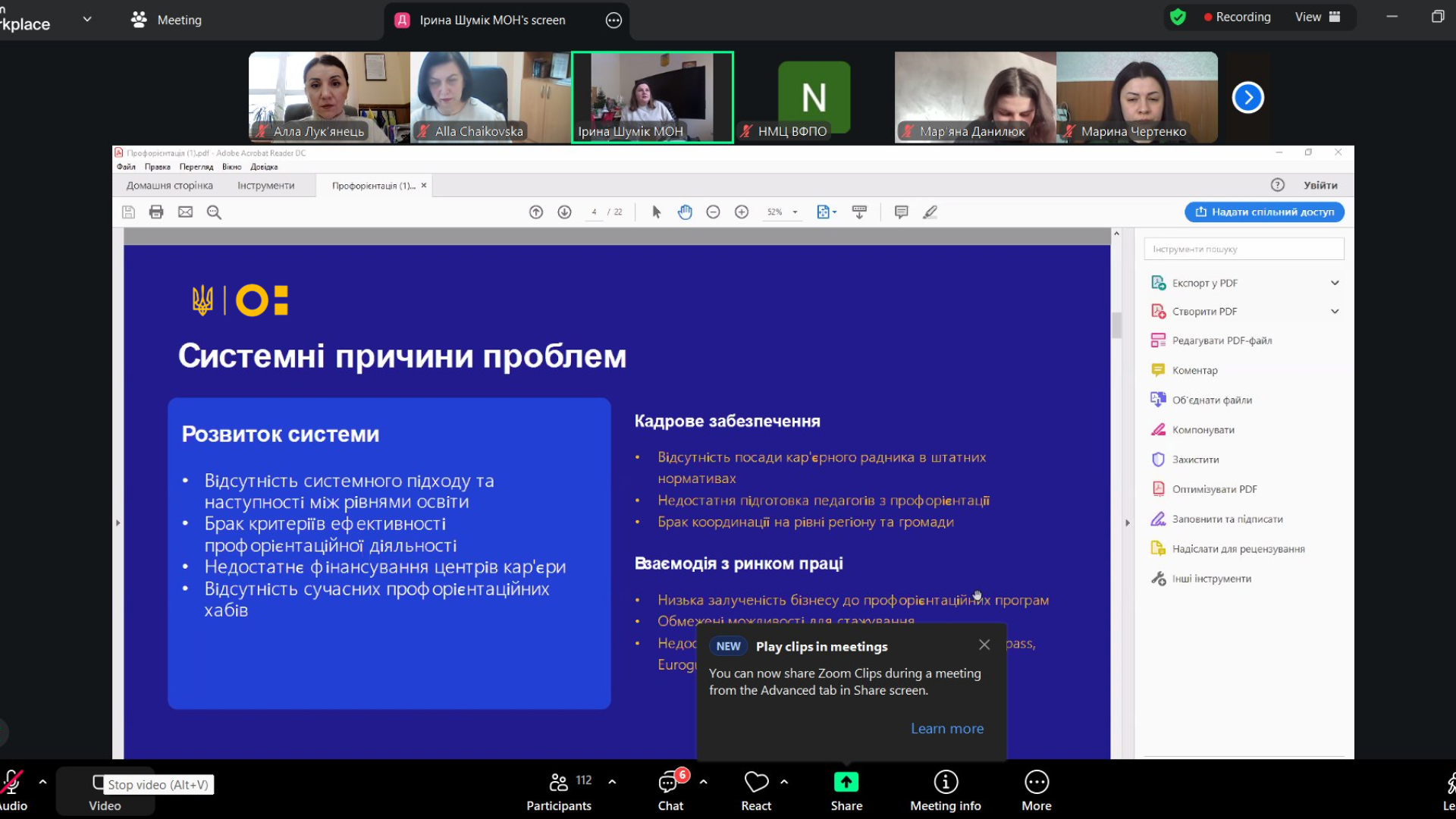
Task: Click the print icon in Acrobat toolbar
Action: click(x=156, y=212)
